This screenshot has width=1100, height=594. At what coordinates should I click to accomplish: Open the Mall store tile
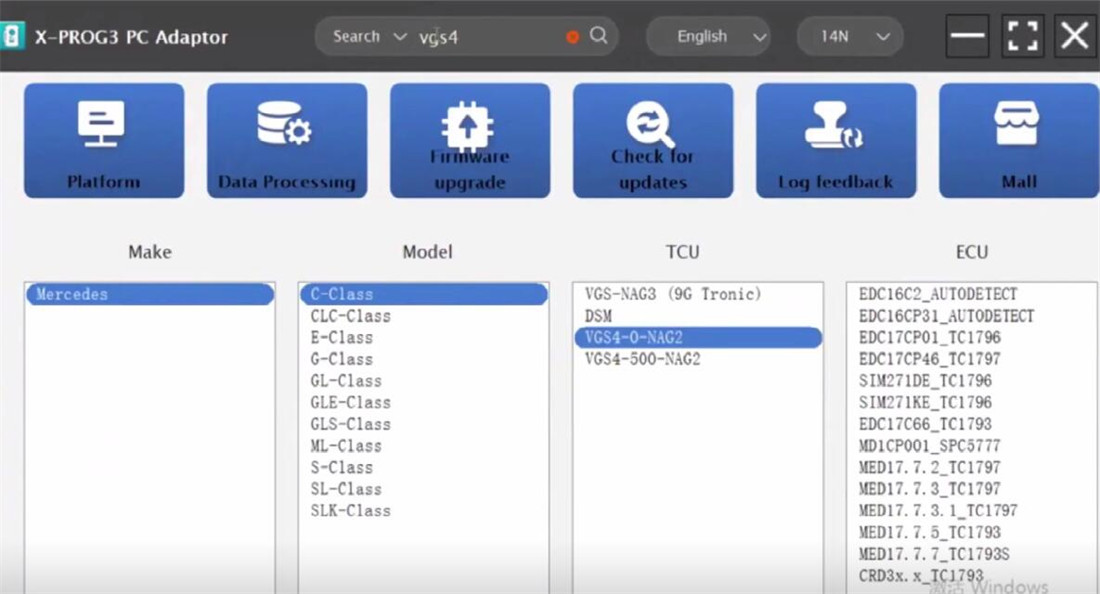[1019, 140]
